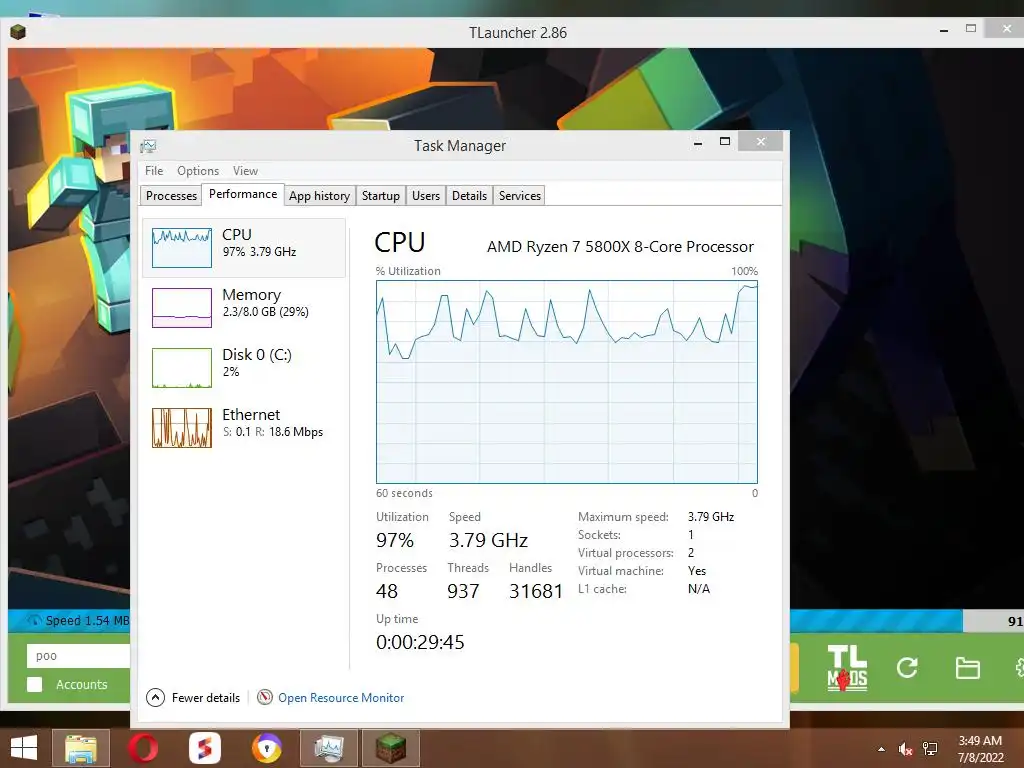Image resolution: width=1024 pixels, height=768 pixels.
Task: Toggle the Accounts checkbox in TLauncher
Action: 35,684
